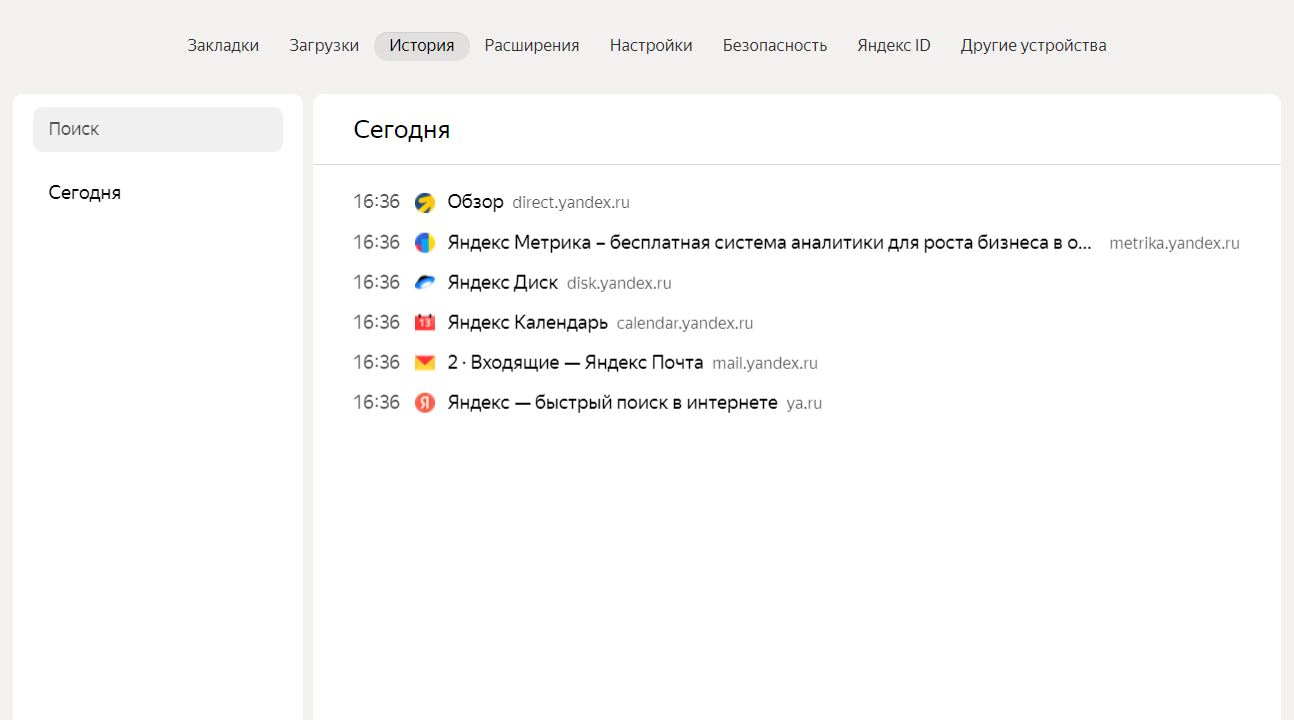Screen dimensions: 1294x720
Task: Click the red Я favicon next to ya.ru entry
Action: coord(424,401)
